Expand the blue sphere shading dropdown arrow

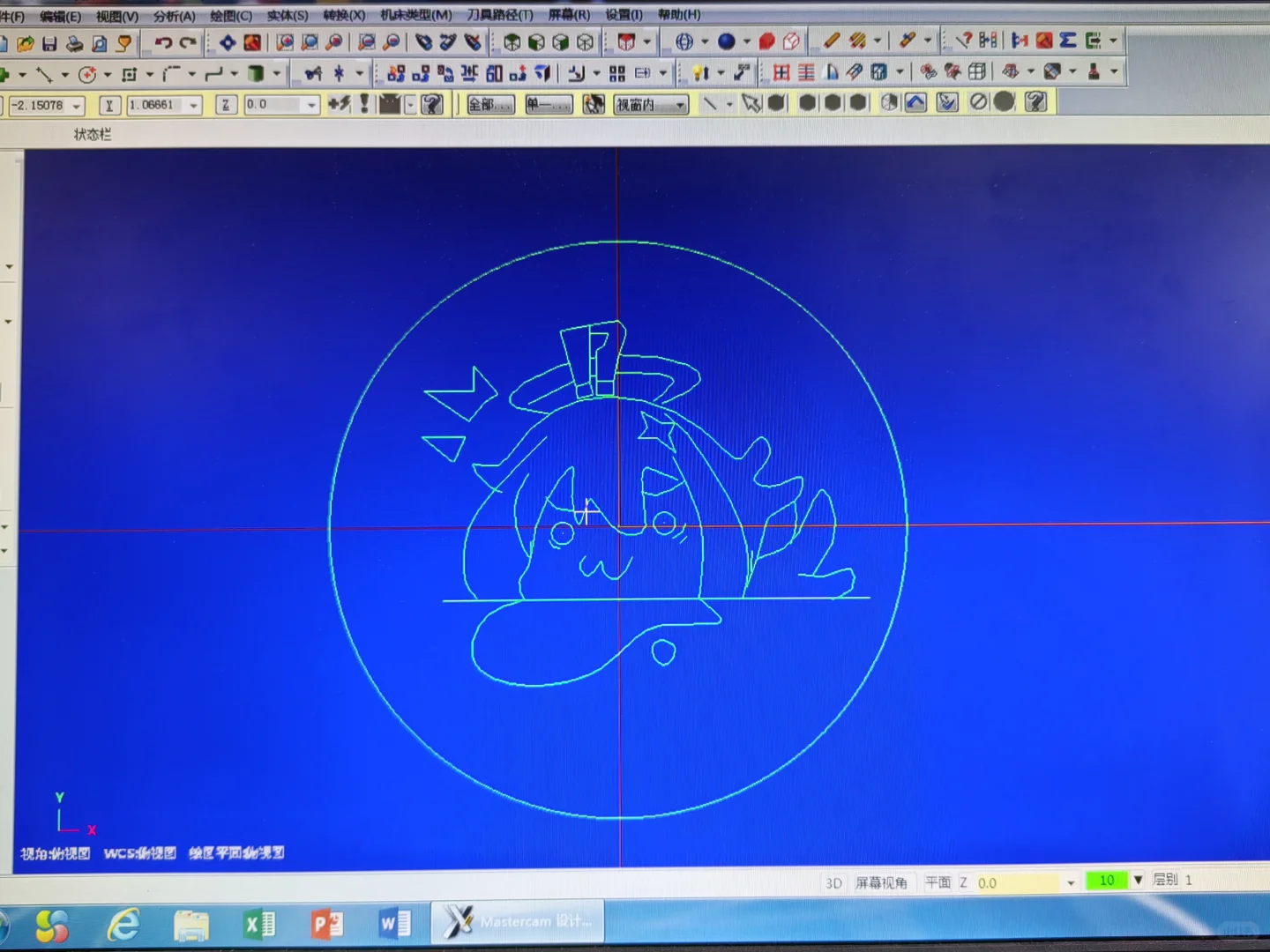pos(747,41)
